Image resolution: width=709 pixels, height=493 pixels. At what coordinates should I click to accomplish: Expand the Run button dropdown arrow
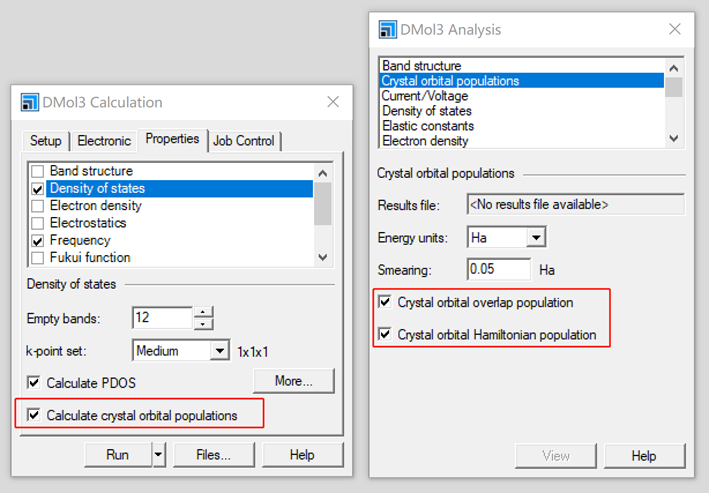(x=158, y=455)
